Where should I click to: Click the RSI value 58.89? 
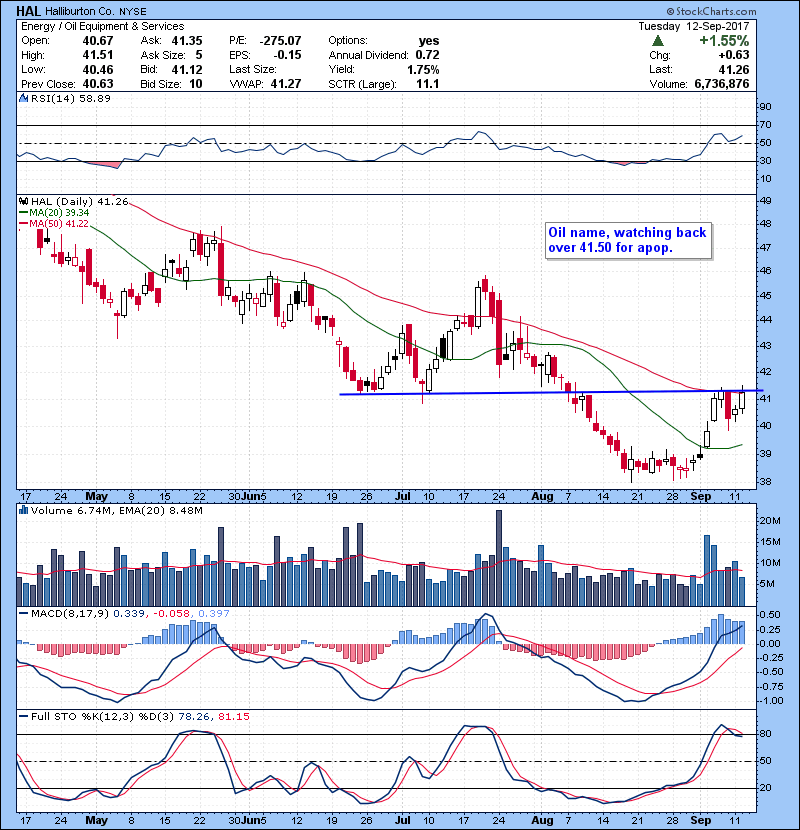pos(93,98)
